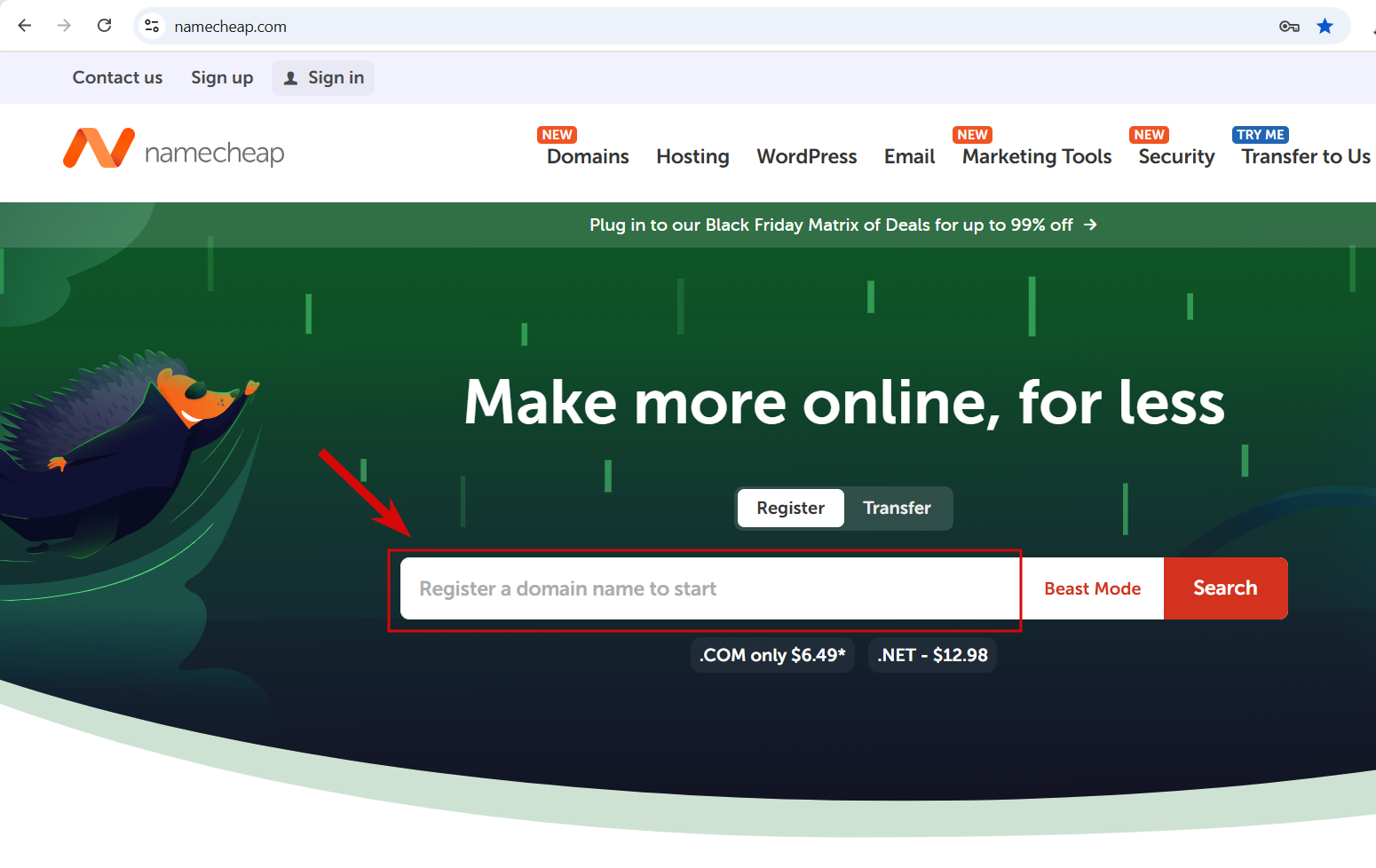Open the Email menu
Viewport: 1376px width, 868px height.
coord(910,156)
